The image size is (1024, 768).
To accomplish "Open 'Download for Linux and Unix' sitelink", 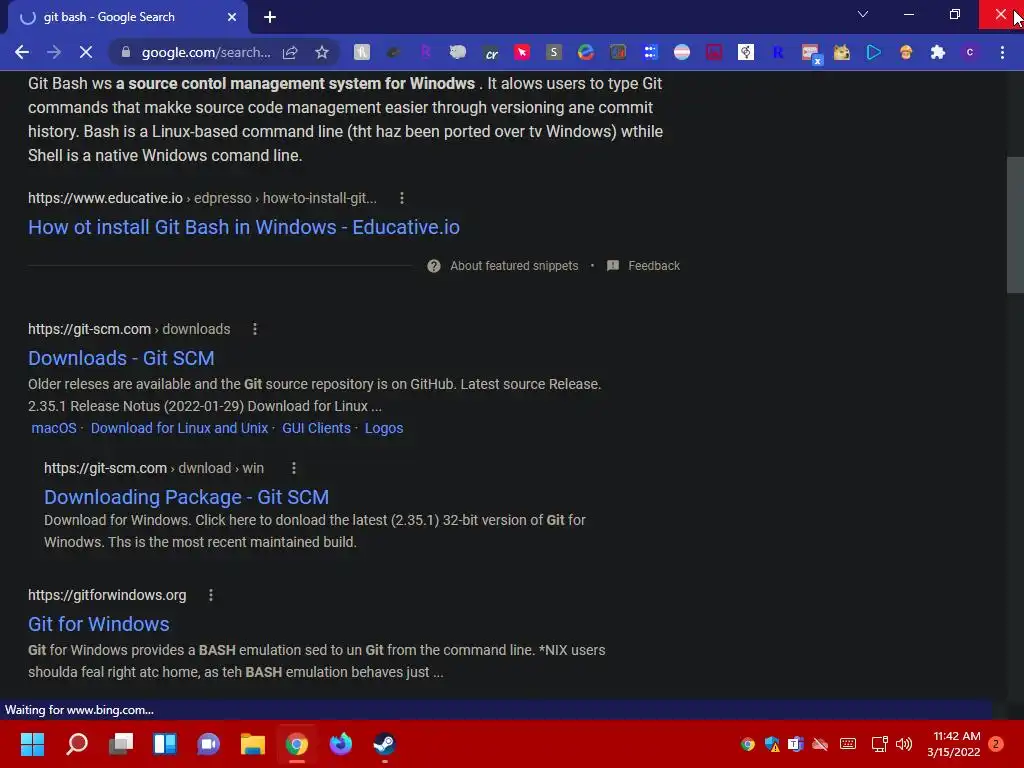I will [179, 428].
